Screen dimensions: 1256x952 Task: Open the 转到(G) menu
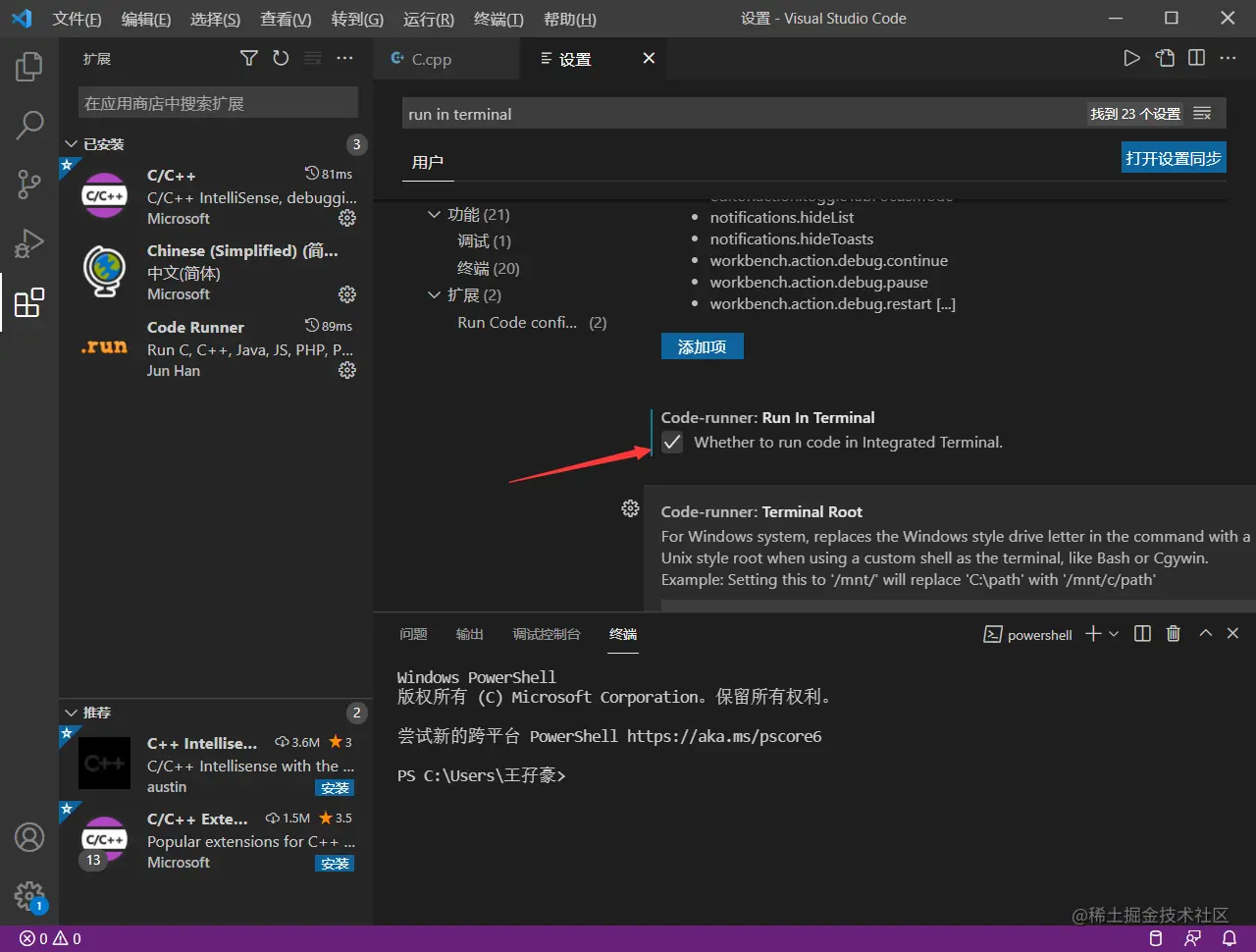tap(357, 19)
